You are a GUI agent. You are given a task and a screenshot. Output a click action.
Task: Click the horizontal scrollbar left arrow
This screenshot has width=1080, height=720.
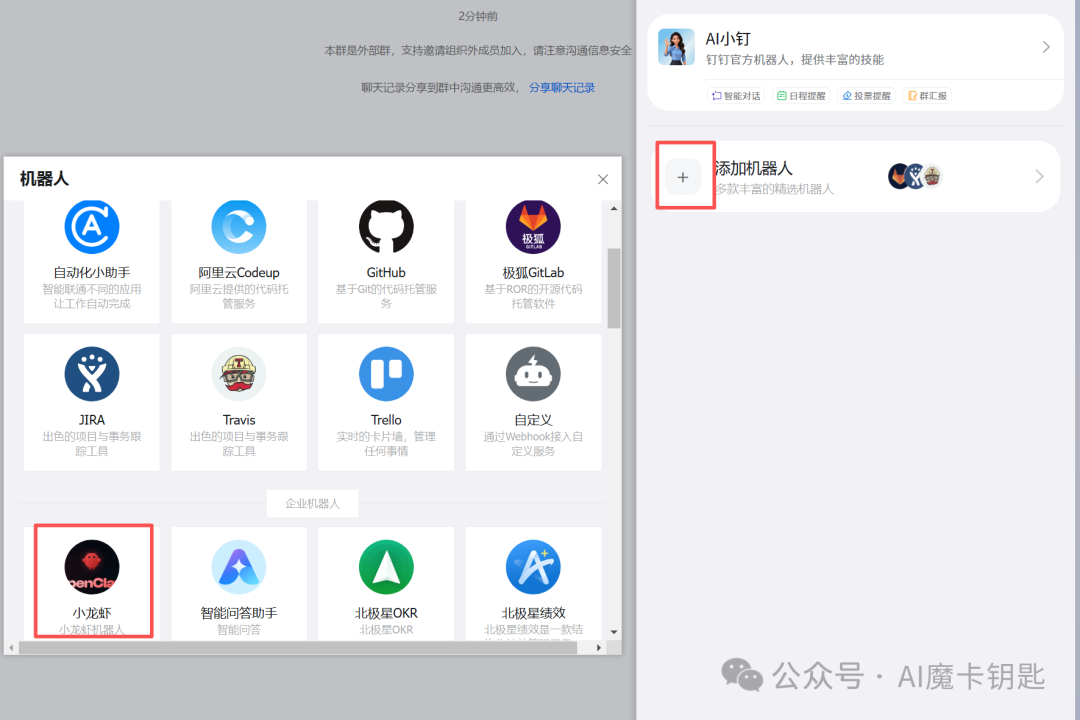(11, 648)
